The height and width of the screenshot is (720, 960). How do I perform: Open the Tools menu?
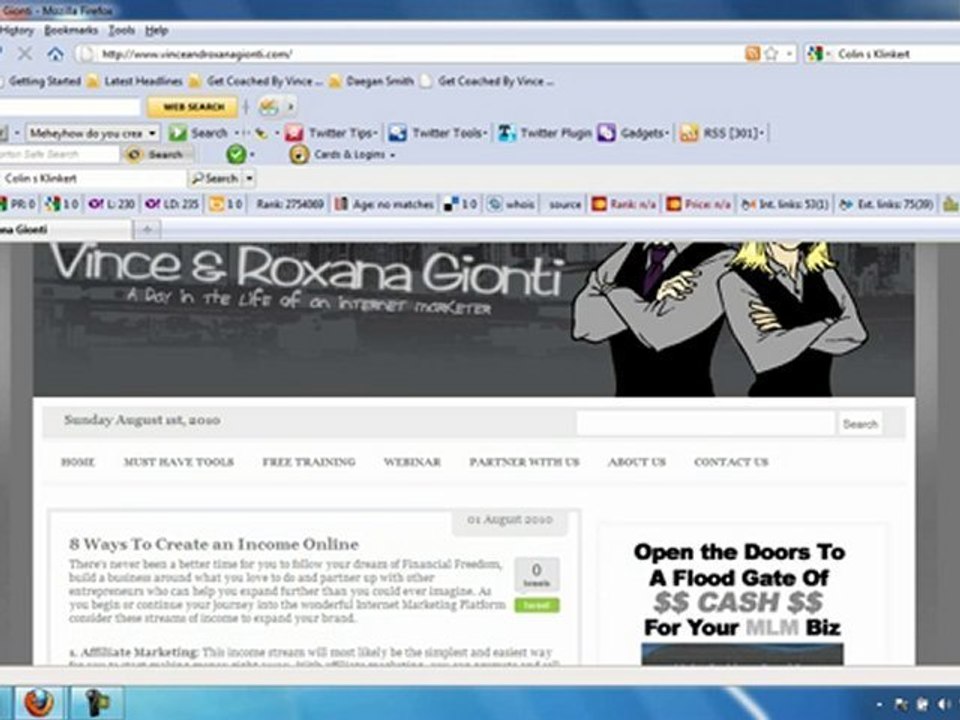pyautogui.click(x=121, y=30)
